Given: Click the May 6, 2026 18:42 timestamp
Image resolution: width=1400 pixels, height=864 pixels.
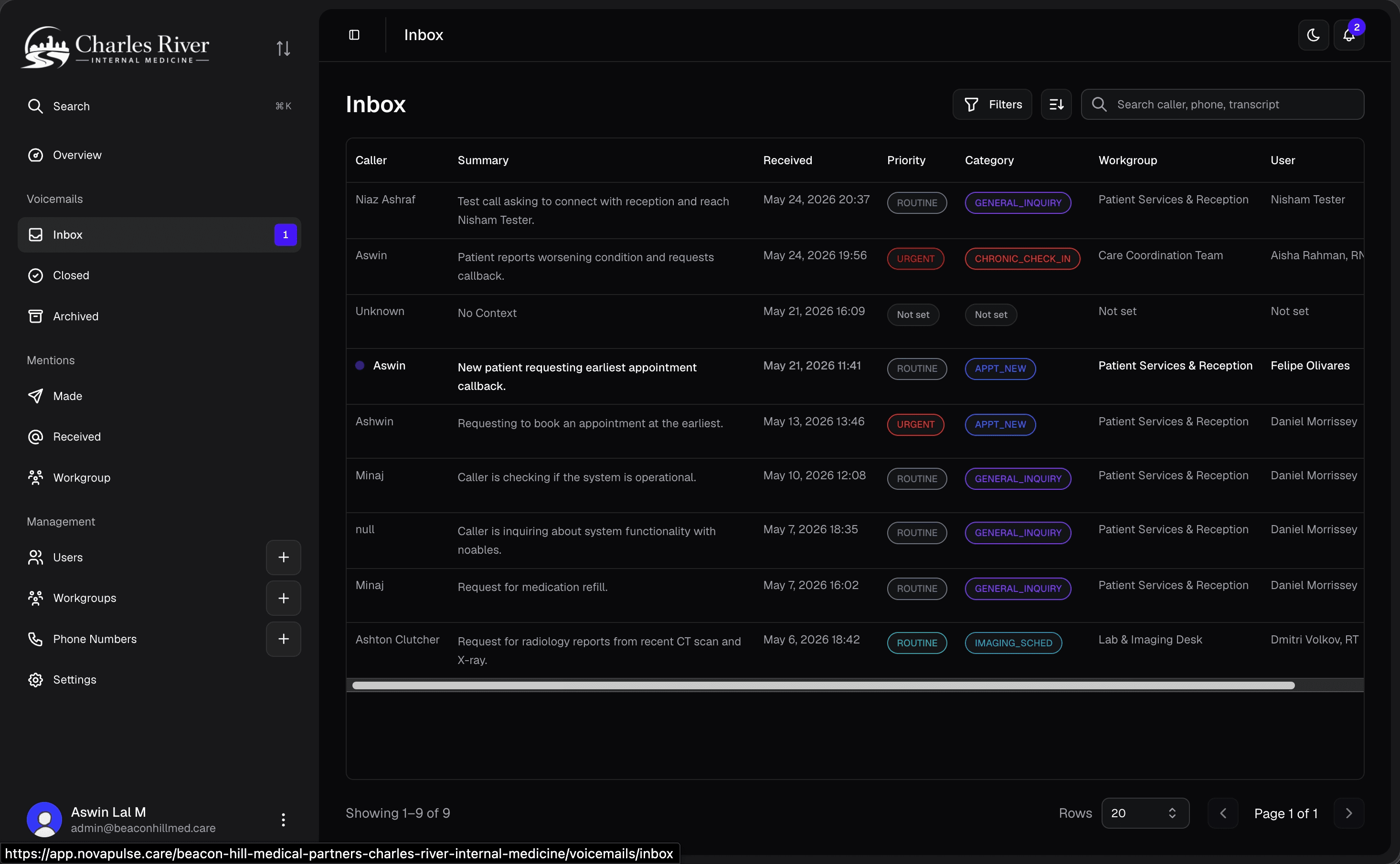Looking at the screenshot, I should coord(811,640).
